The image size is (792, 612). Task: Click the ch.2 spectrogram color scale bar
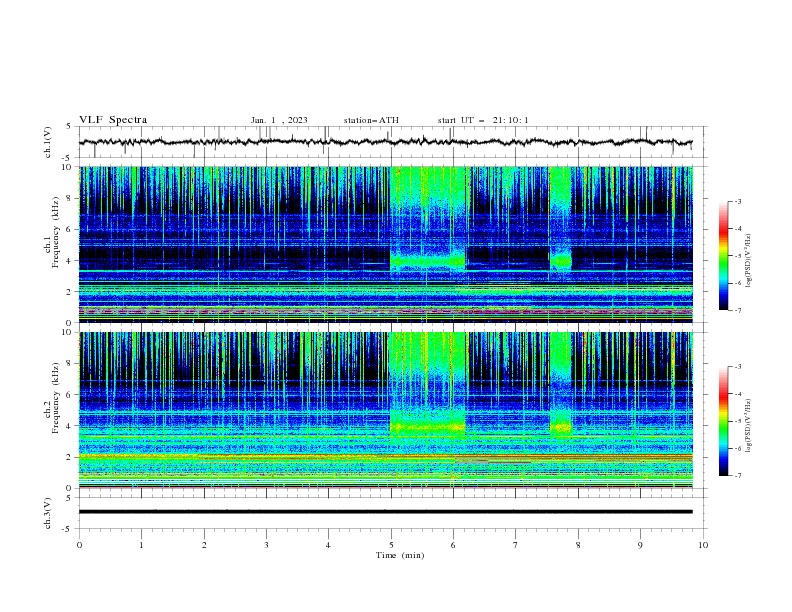point(723,421)
